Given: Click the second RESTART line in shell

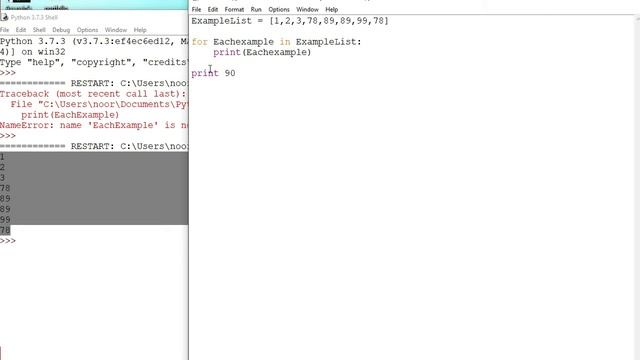Looking at the screenshot, I should tap(94, 147).
